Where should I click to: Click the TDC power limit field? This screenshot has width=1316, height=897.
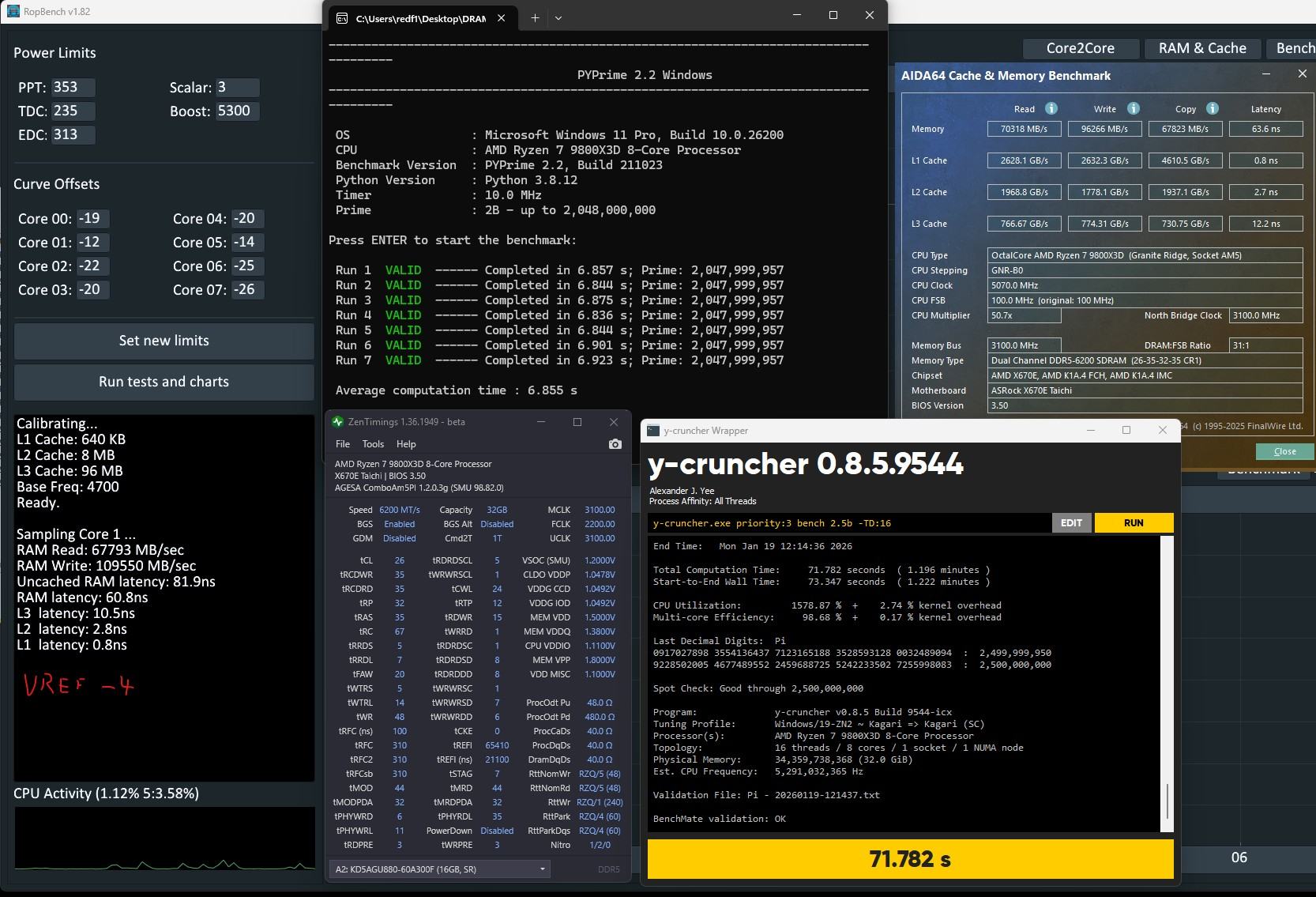pyautogui.click(x=73, y=111)
